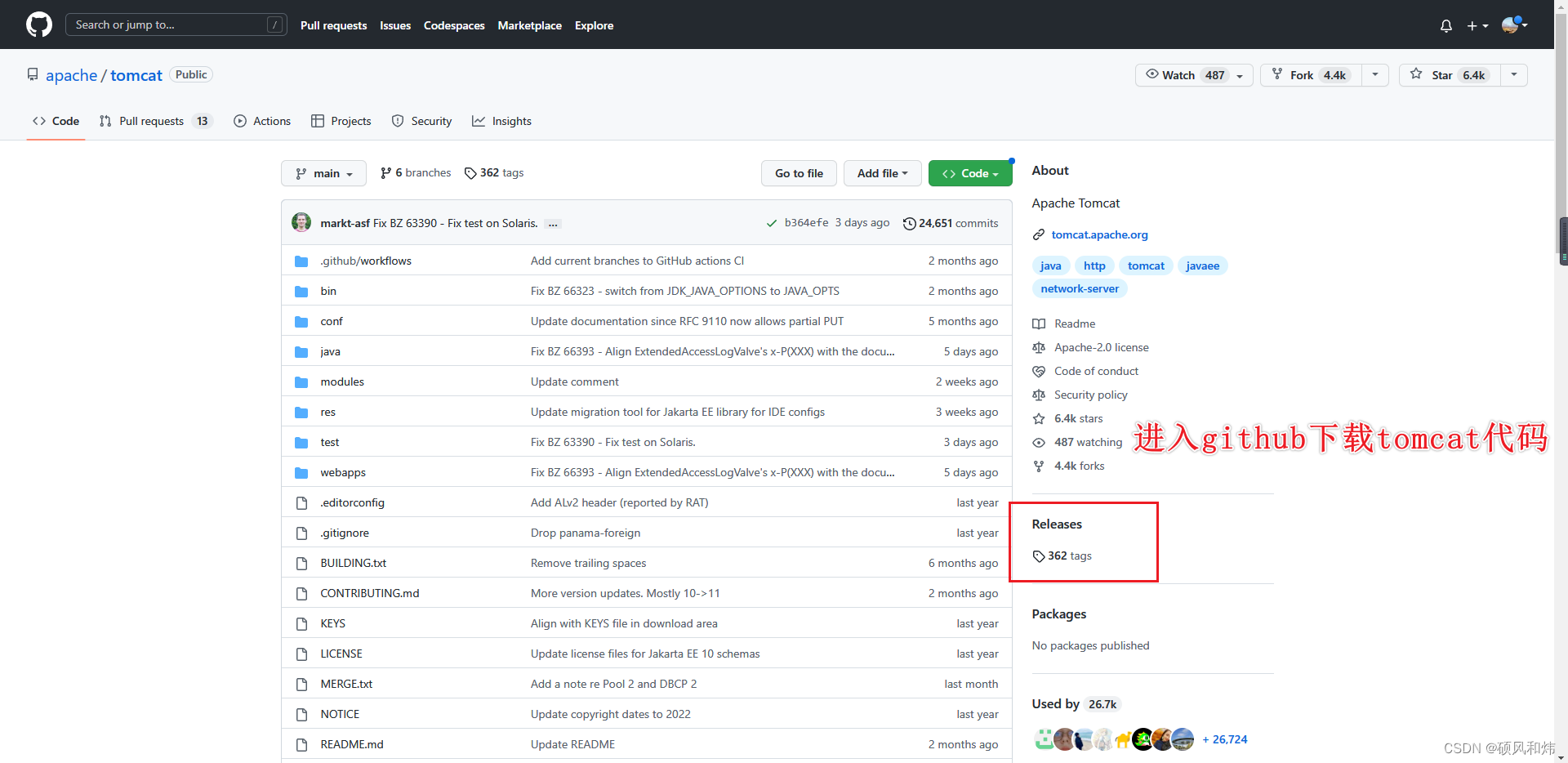Switch to the Security tab

(x=421, y=121)
